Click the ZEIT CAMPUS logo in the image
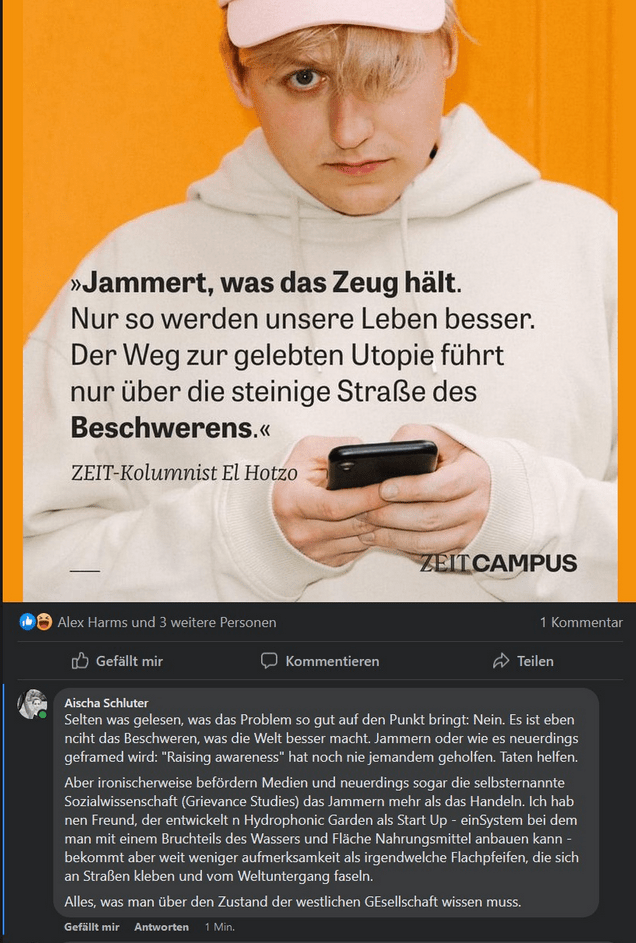 coord(498,564)
